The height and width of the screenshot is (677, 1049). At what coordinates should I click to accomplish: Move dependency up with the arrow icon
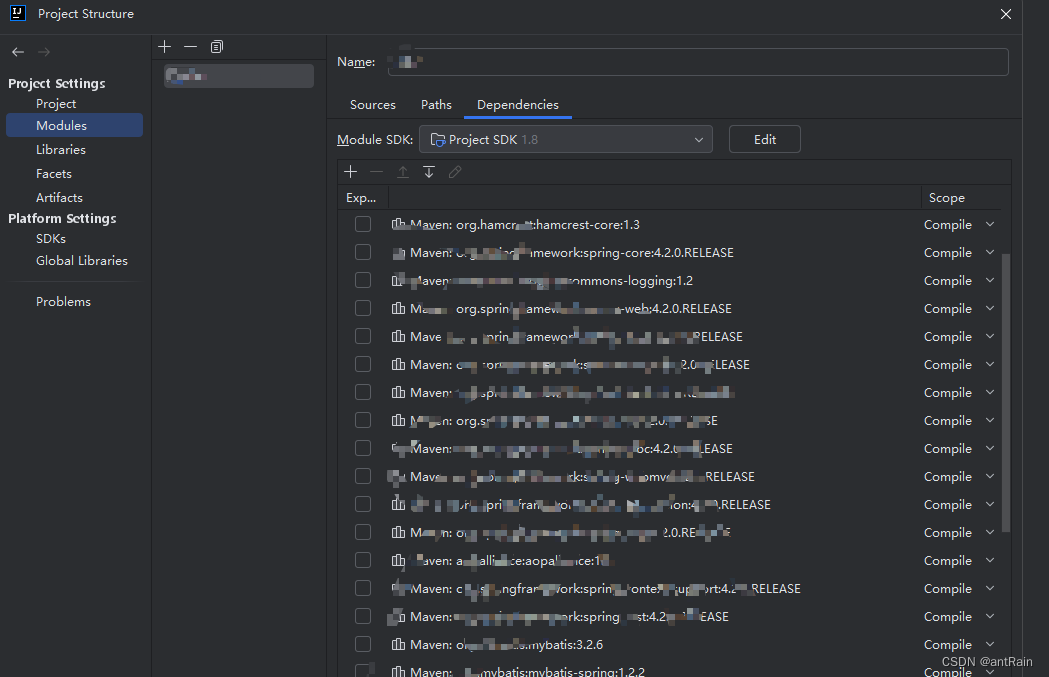403,172
